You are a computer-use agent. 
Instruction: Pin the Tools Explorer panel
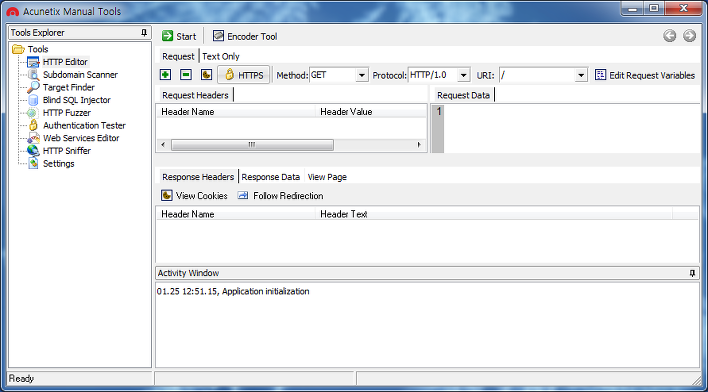tap(144, 33)
